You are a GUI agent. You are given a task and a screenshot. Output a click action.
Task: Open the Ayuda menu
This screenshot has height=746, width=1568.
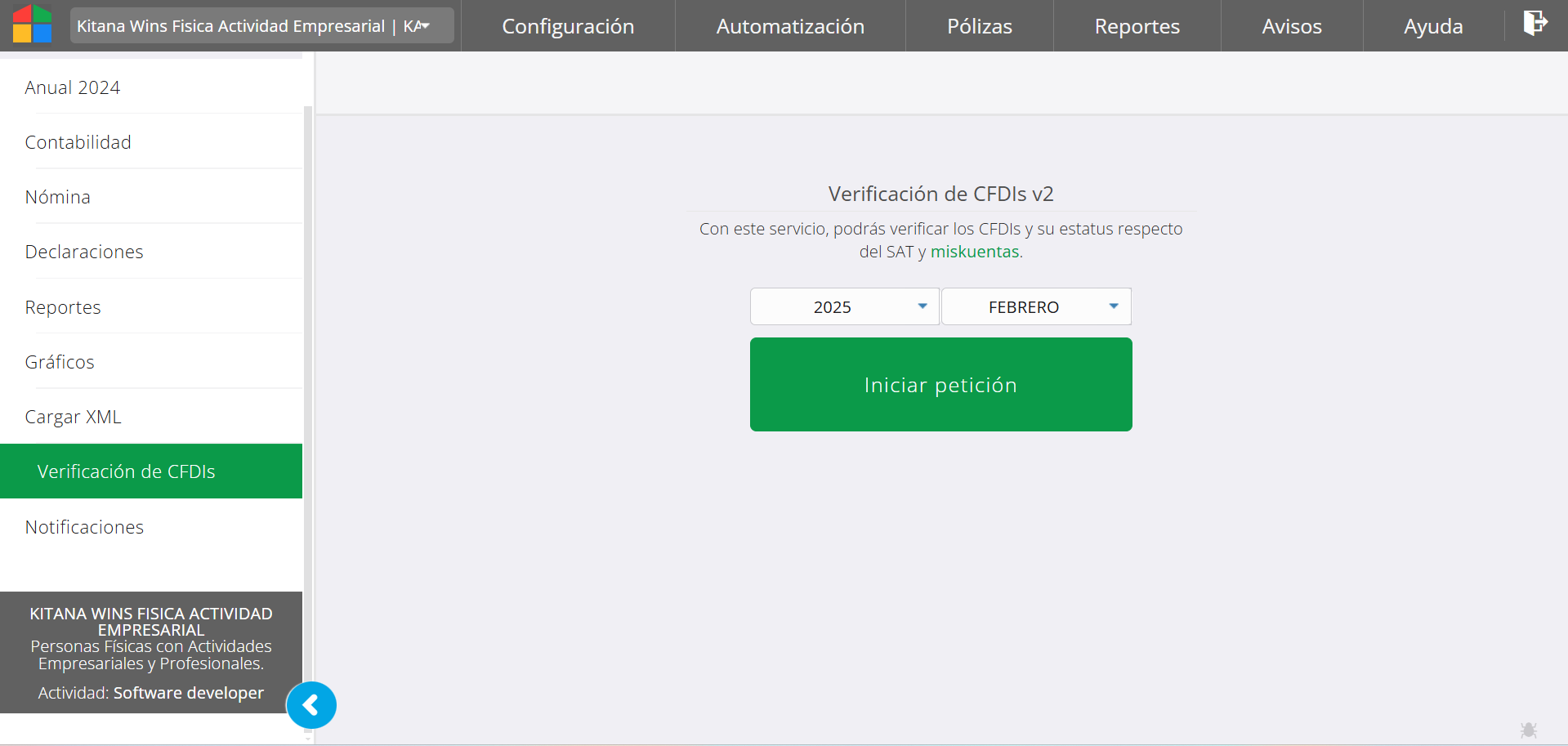click(1432, 26)
